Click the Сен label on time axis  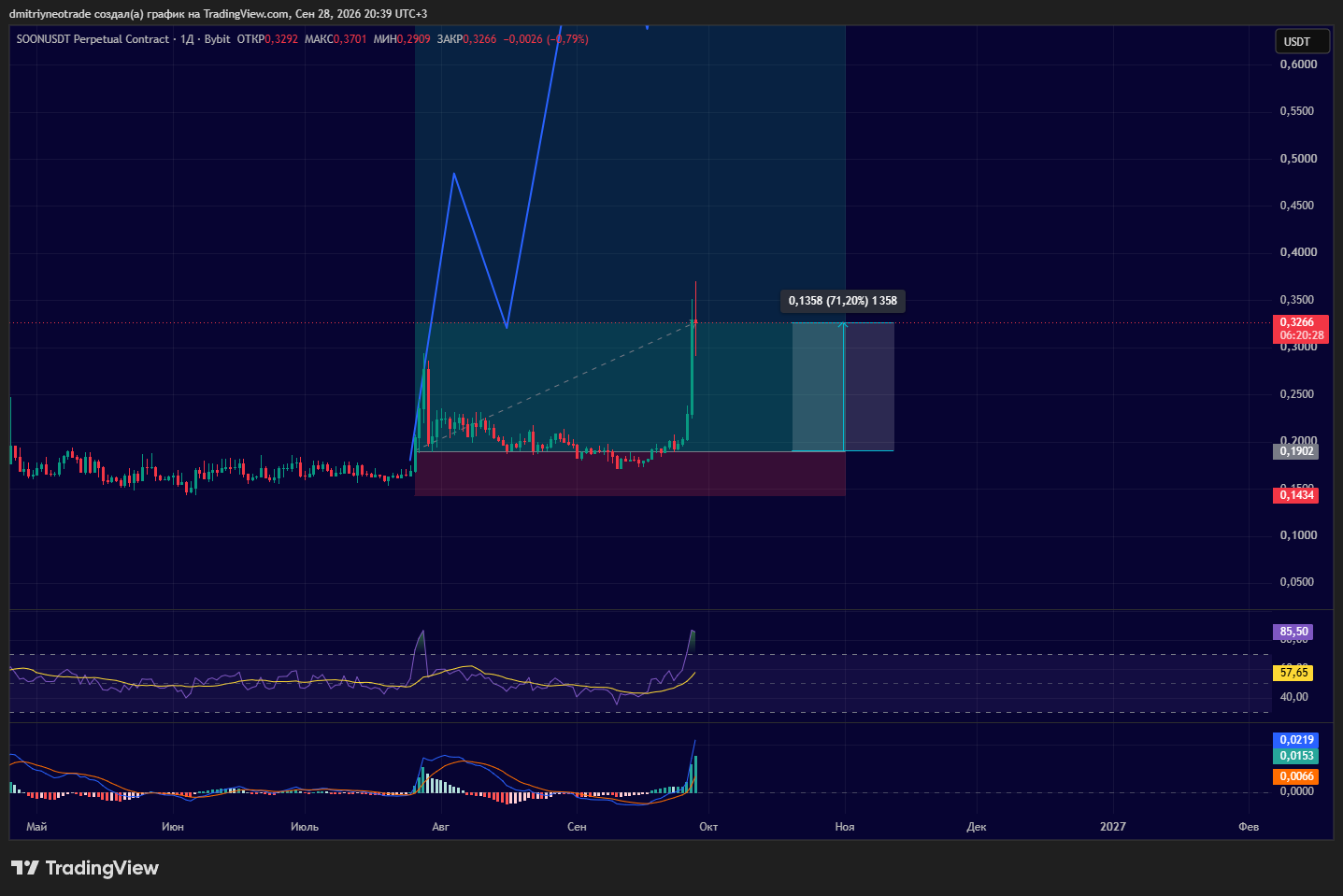[x=577, y=827]
